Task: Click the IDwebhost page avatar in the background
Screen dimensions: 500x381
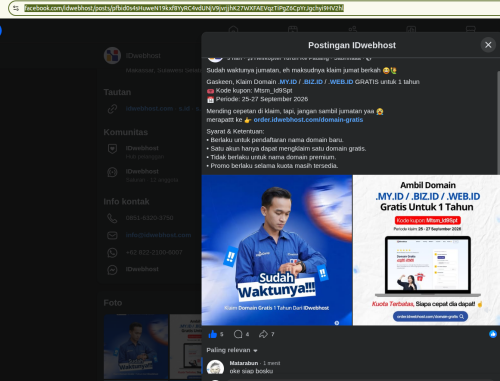Action: pyautogui.click(x=112, y=55)
